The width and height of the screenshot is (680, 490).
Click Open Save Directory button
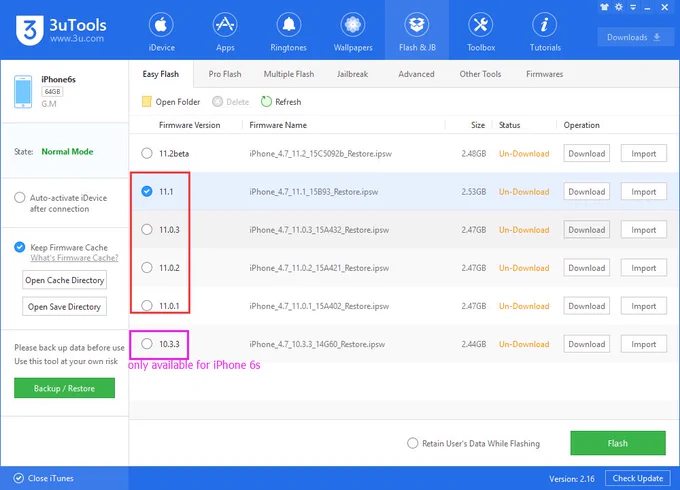[64, 307]
